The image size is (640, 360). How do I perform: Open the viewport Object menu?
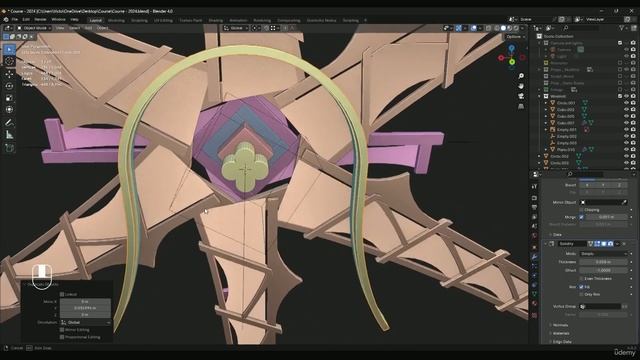pyautogui.click(x=102, y=28)
